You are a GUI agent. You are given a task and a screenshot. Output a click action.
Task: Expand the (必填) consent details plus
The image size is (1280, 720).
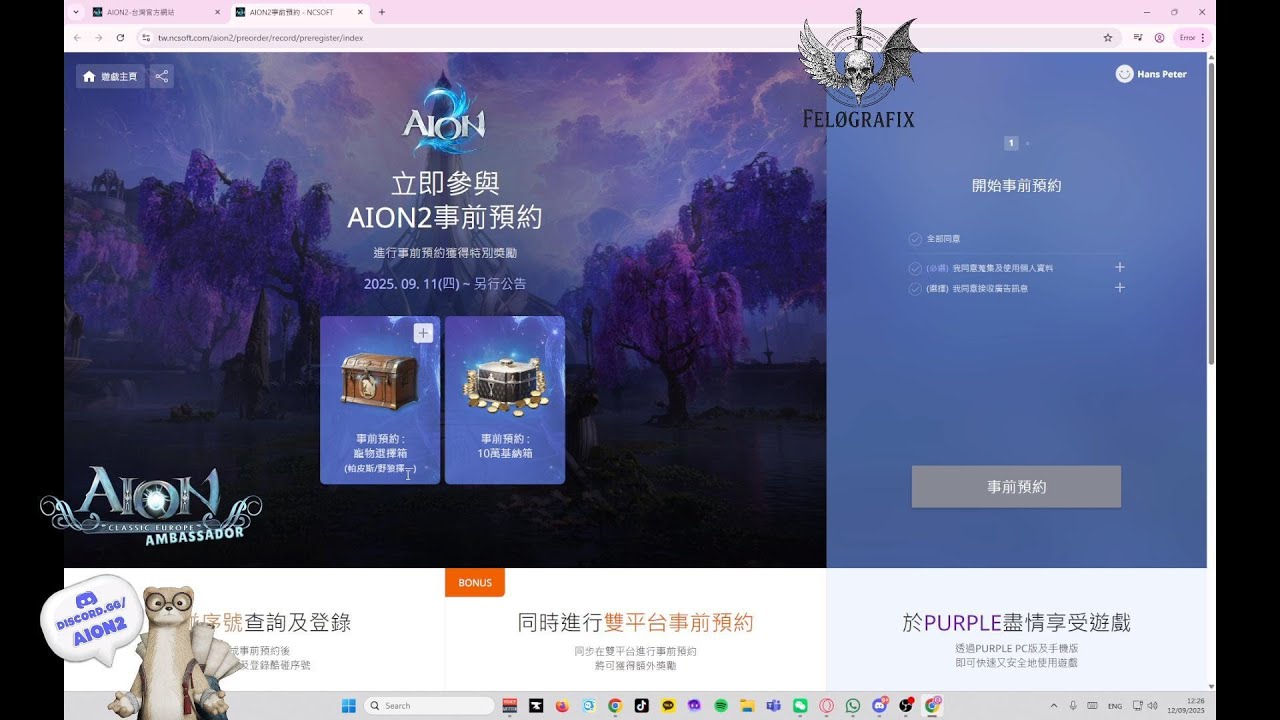point(1120,267)
